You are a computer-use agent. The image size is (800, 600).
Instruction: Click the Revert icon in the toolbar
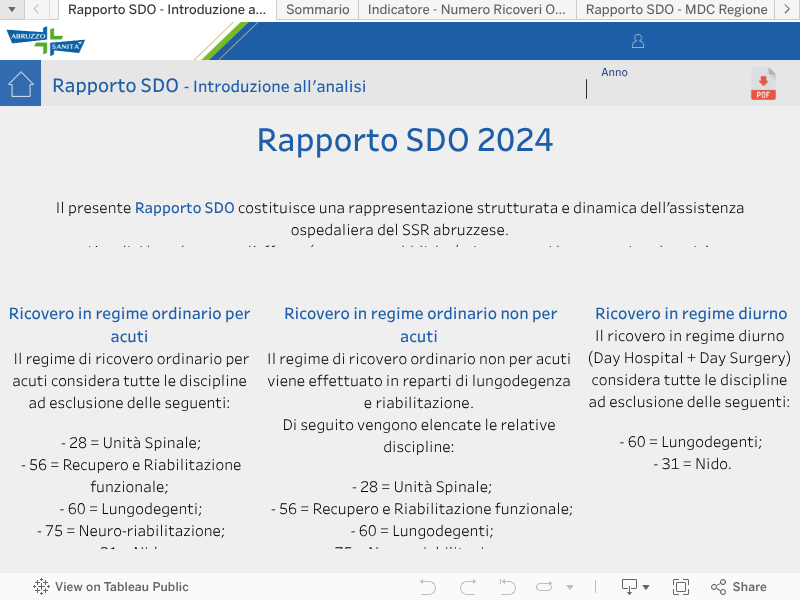pyautogui.click(x=507, y=587)
